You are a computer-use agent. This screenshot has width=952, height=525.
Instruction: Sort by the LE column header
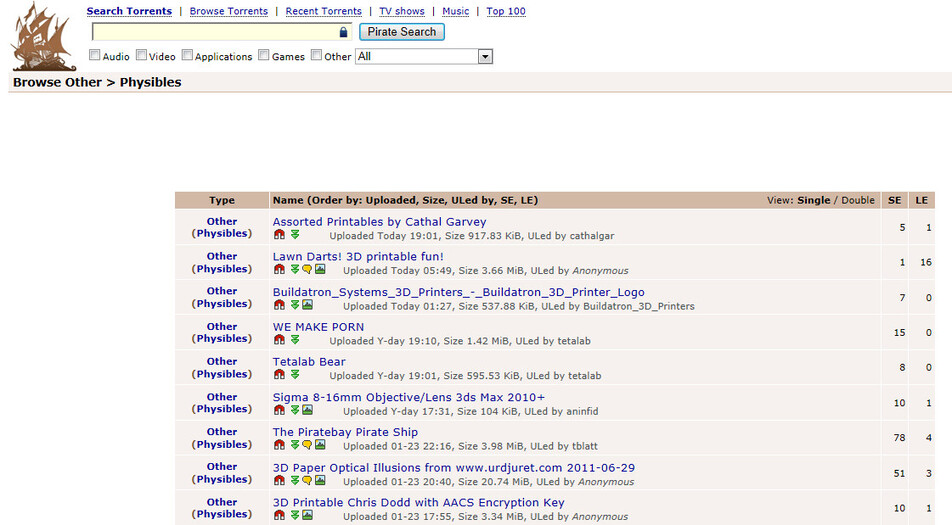tap(922, 200)
